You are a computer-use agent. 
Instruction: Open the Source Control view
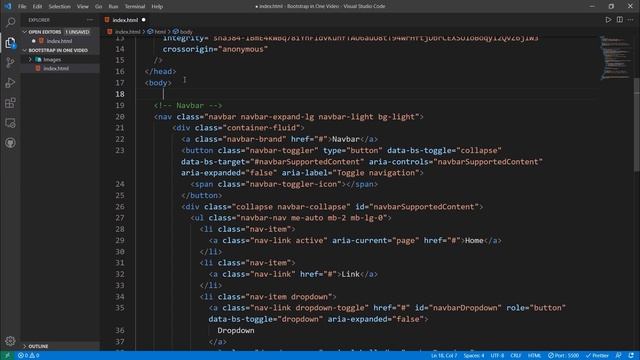(x=11, y=62)
